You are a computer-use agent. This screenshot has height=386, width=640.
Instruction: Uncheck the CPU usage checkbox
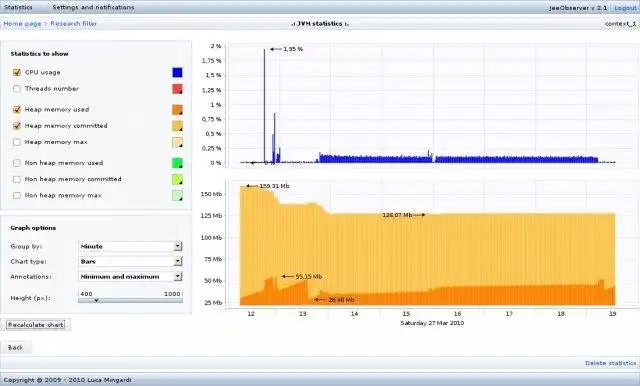[x=17, y=73]
